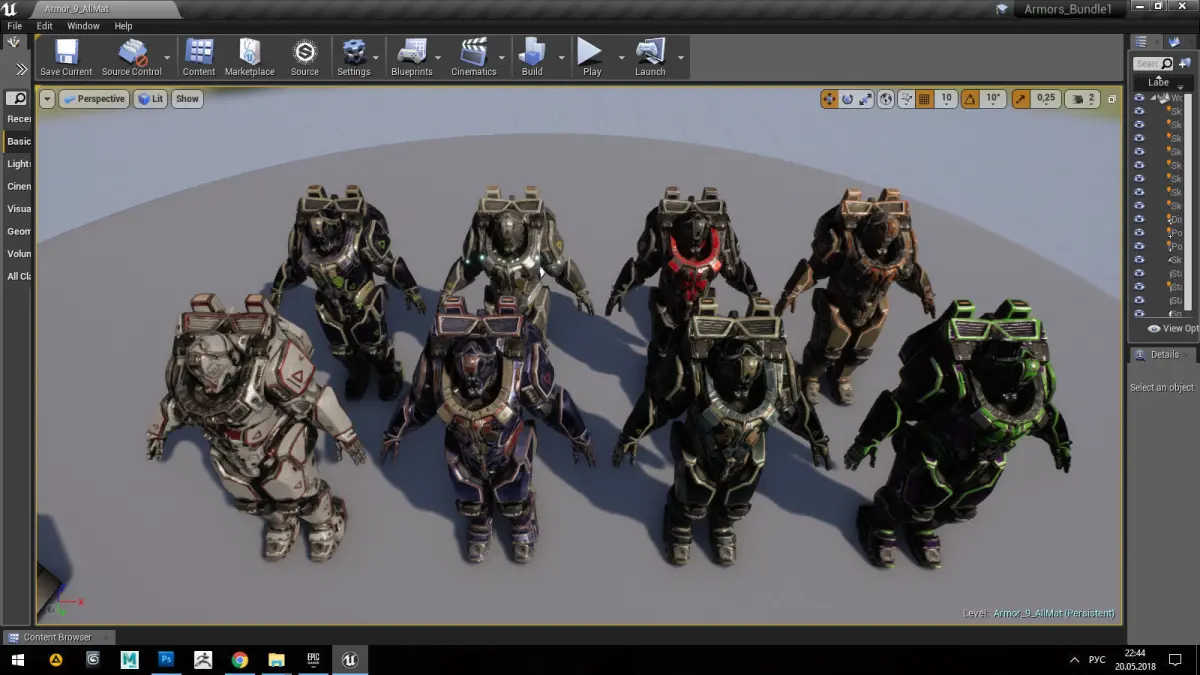Image resolution: width=1200 pixels, height=675 pixels.
Task: Toggle grid snapping on the viewport toolbar
Action: (924, 99)
